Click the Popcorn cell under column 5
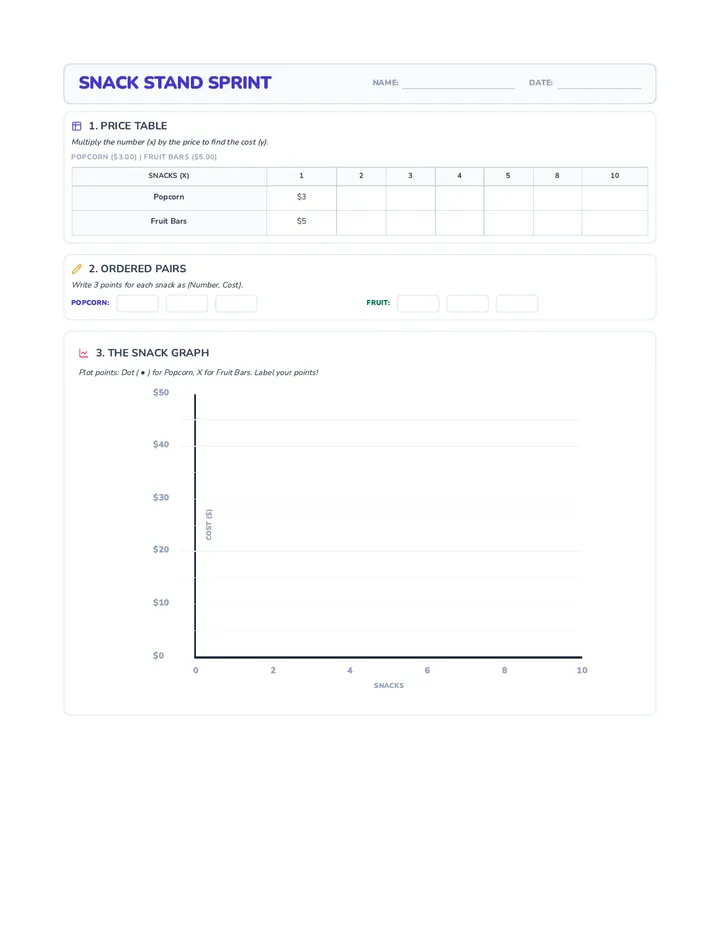The height and width of the screenshot is (932, 720). click(x=508, y=198)
